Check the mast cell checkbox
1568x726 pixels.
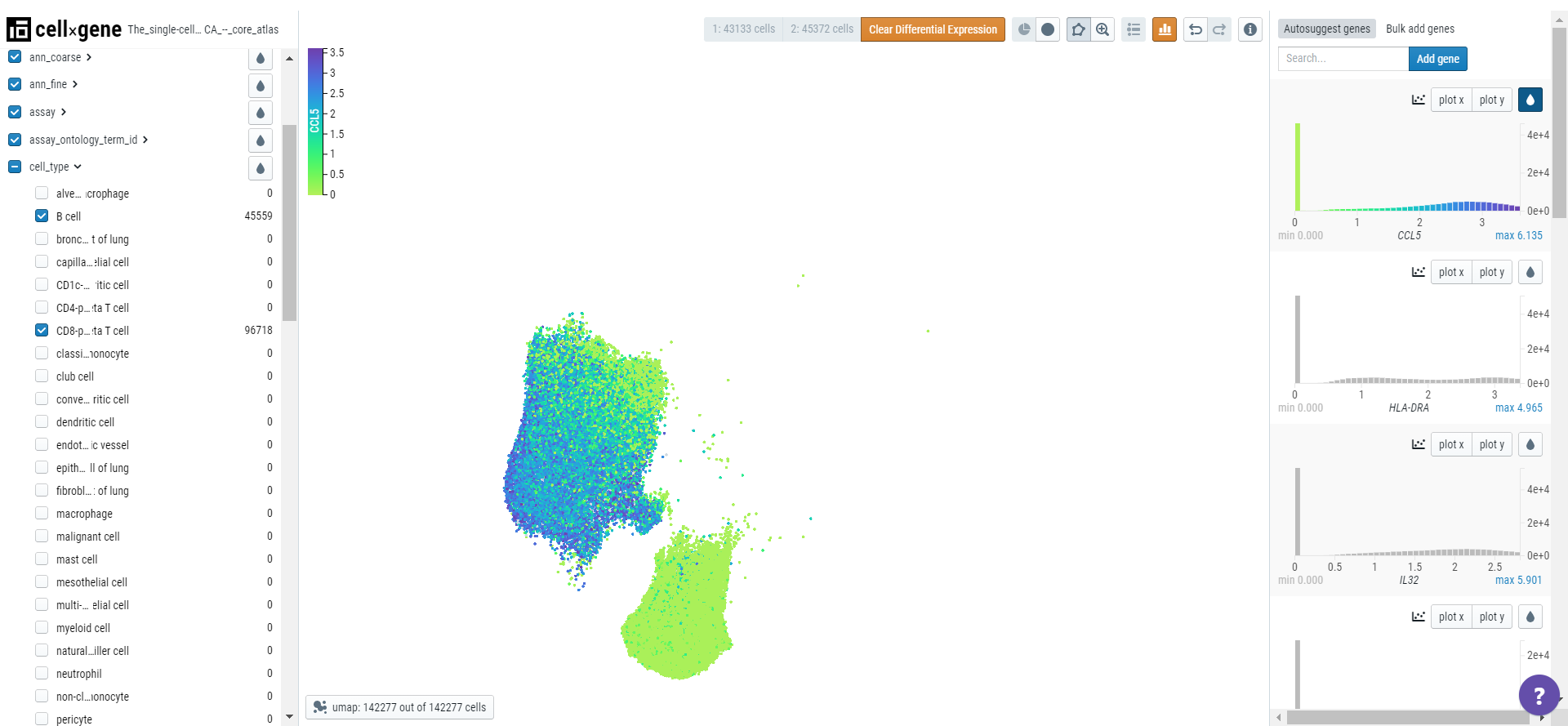tap(42, 559)
